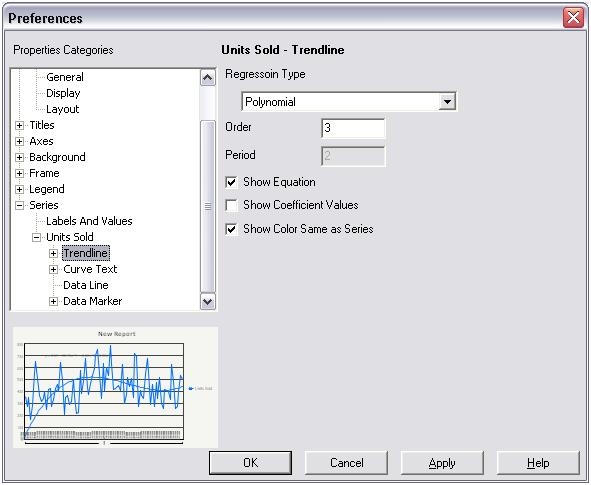The height and width of the screenshot is (485, 591).
Task: Click the Order input field
Action: [x=354, y=128]
